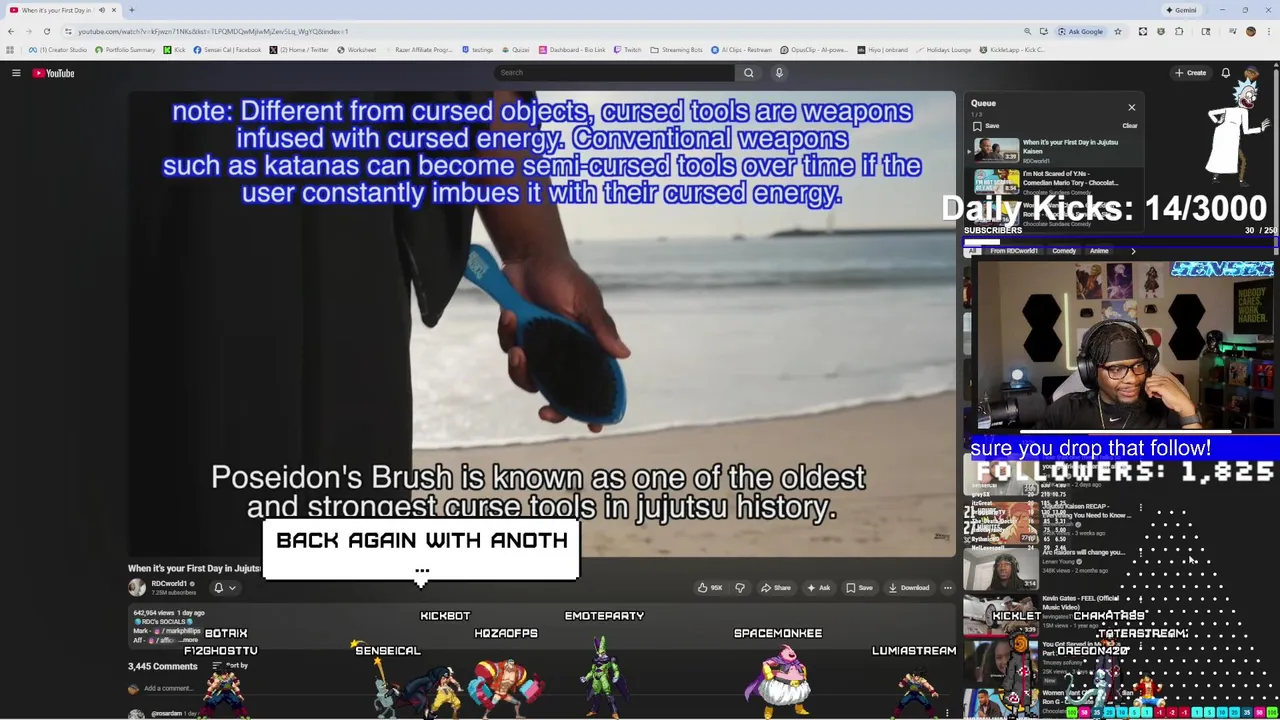Open the Ask button under the video

click(x=819, y=588)
